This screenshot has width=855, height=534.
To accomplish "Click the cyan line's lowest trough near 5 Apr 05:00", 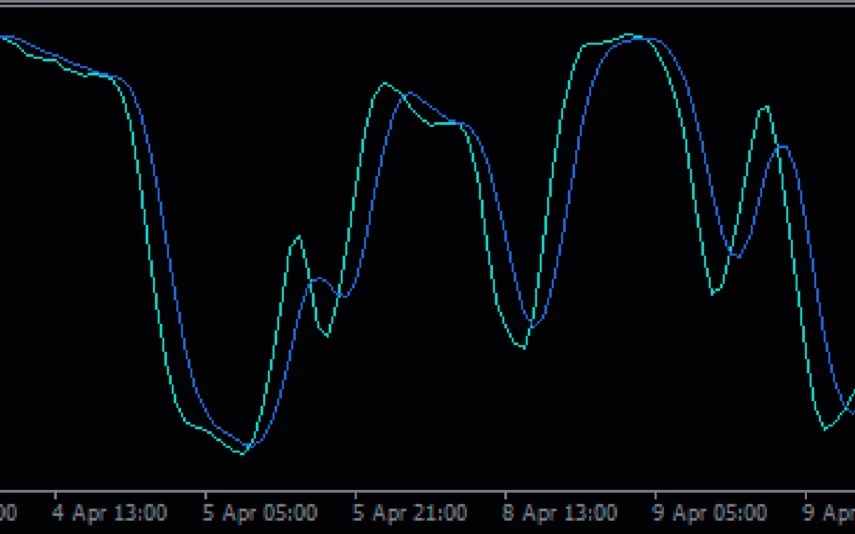I will pyautogui.click(x=243, y=454).
